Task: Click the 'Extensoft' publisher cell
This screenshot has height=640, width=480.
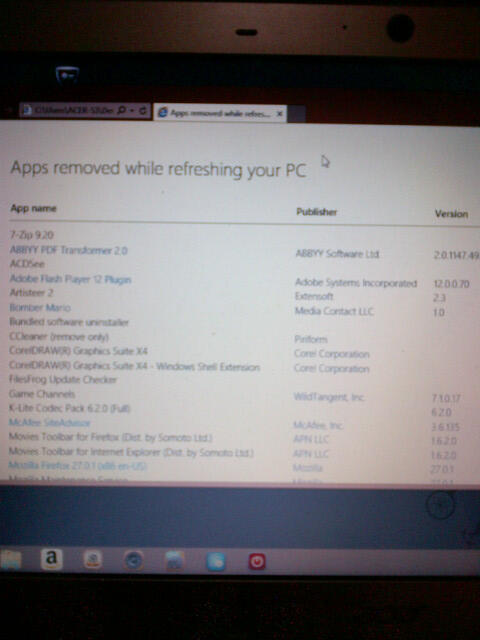Action: [x=314, y=296]
